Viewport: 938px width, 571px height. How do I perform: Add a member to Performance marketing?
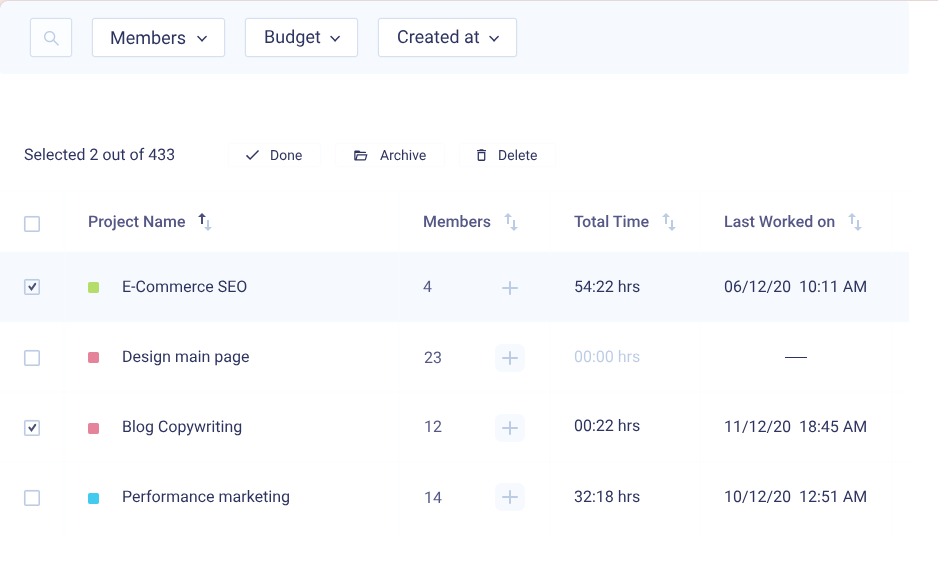point(510,497)
